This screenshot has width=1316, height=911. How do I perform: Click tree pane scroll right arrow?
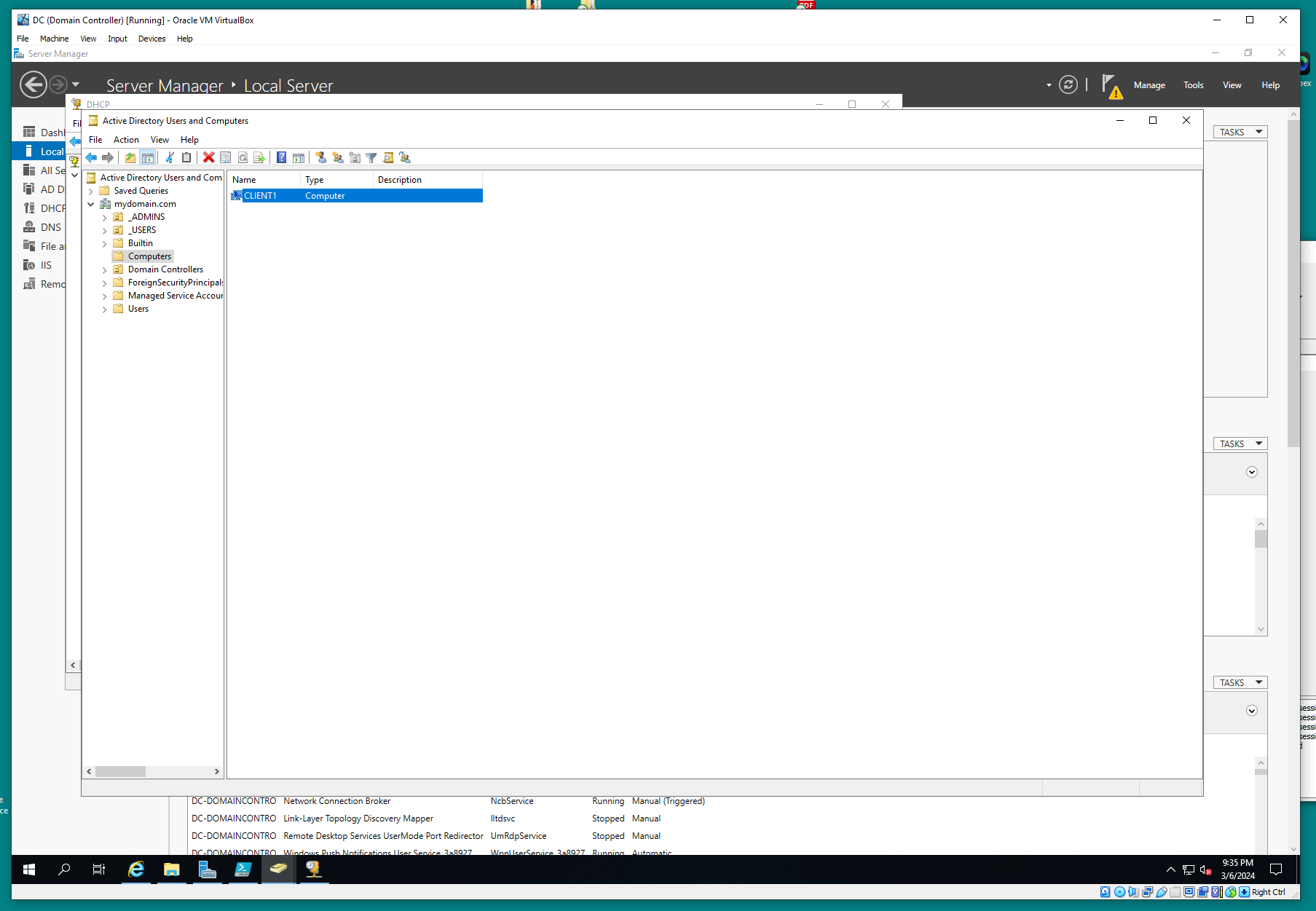pos(216,771)
